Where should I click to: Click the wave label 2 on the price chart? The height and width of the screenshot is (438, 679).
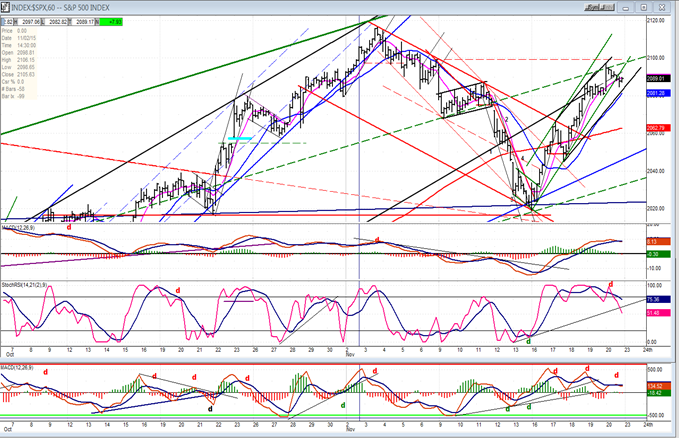[506, 120]
